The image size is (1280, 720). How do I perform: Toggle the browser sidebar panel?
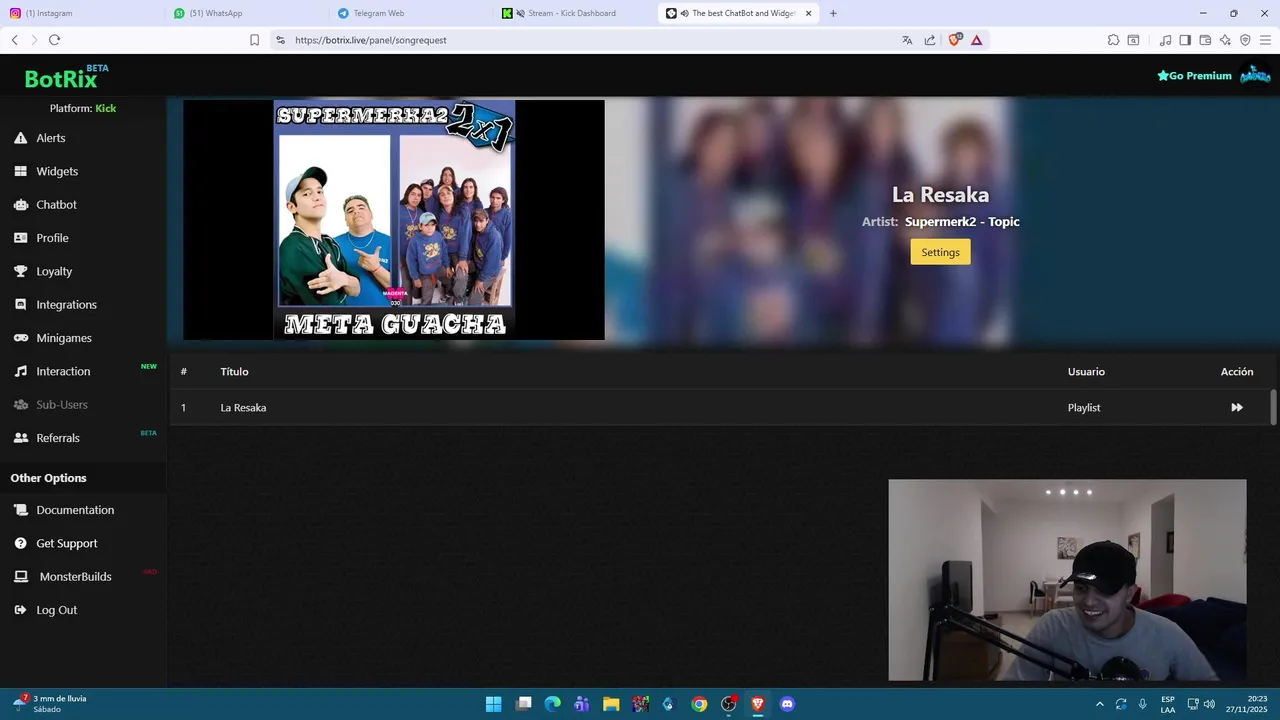coord(1185,40)
